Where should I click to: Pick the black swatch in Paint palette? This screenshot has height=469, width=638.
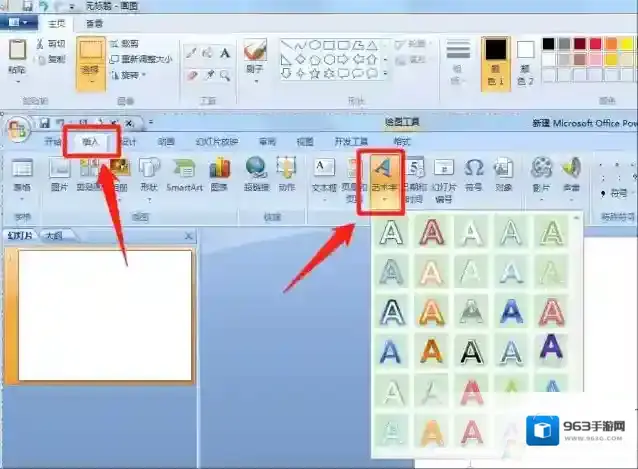pyautogui.click(x=548, y=44)
